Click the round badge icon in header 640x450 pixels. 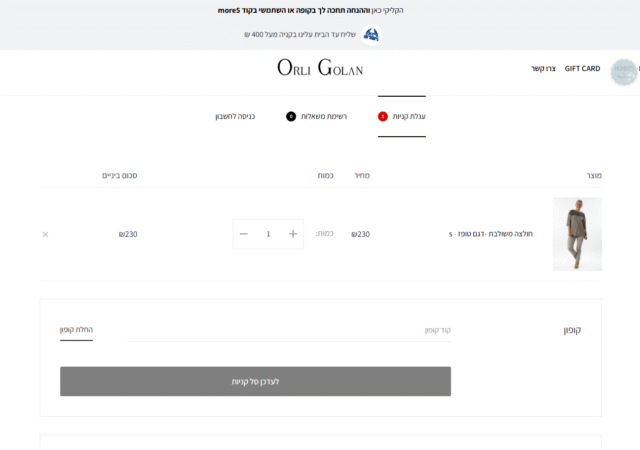pyautogui.click(x=624, y=72)
